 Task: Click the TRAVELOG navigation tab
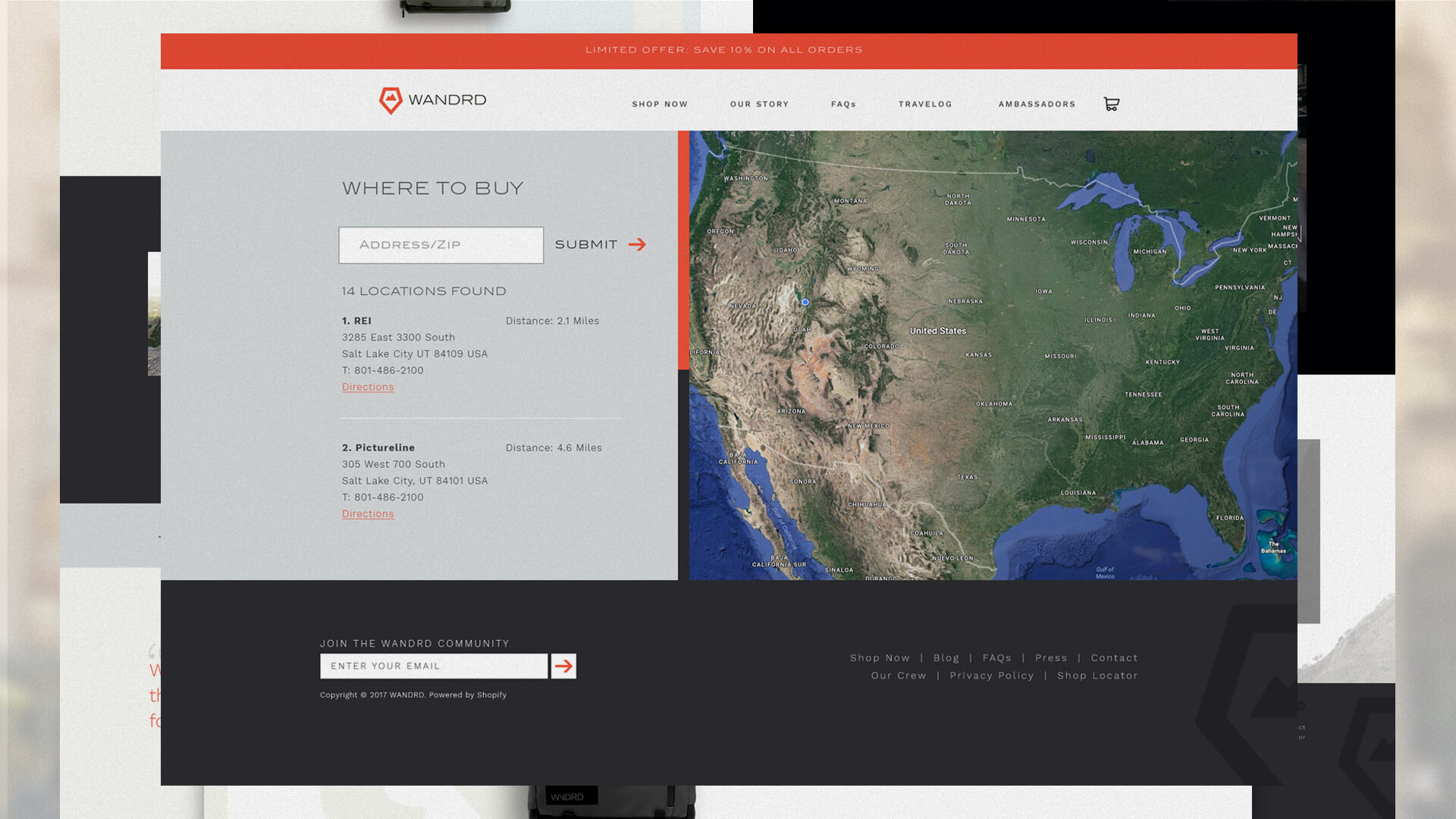click(925, 104)
